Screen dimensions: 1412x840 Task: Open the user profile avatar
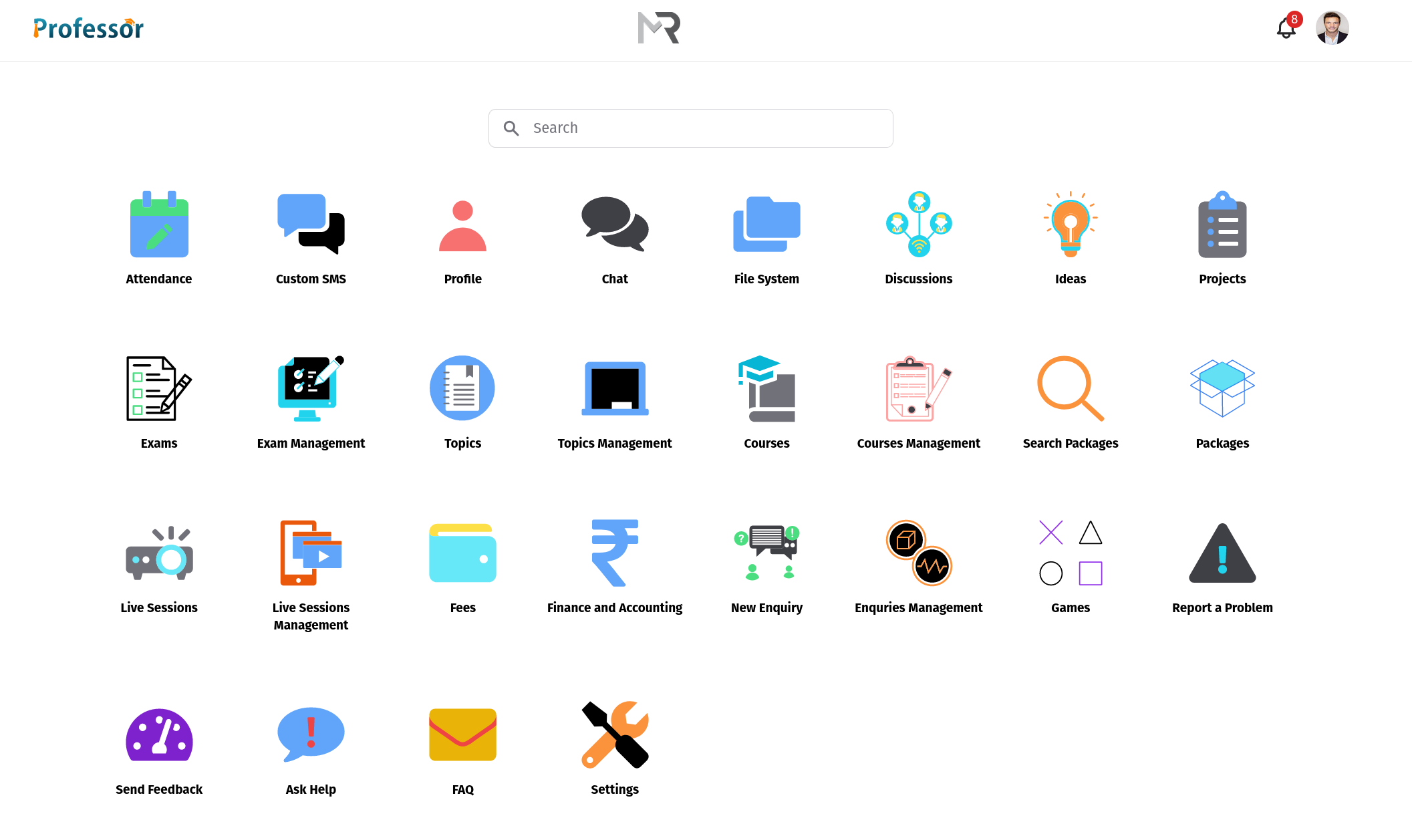click(x=1332, y=28)
